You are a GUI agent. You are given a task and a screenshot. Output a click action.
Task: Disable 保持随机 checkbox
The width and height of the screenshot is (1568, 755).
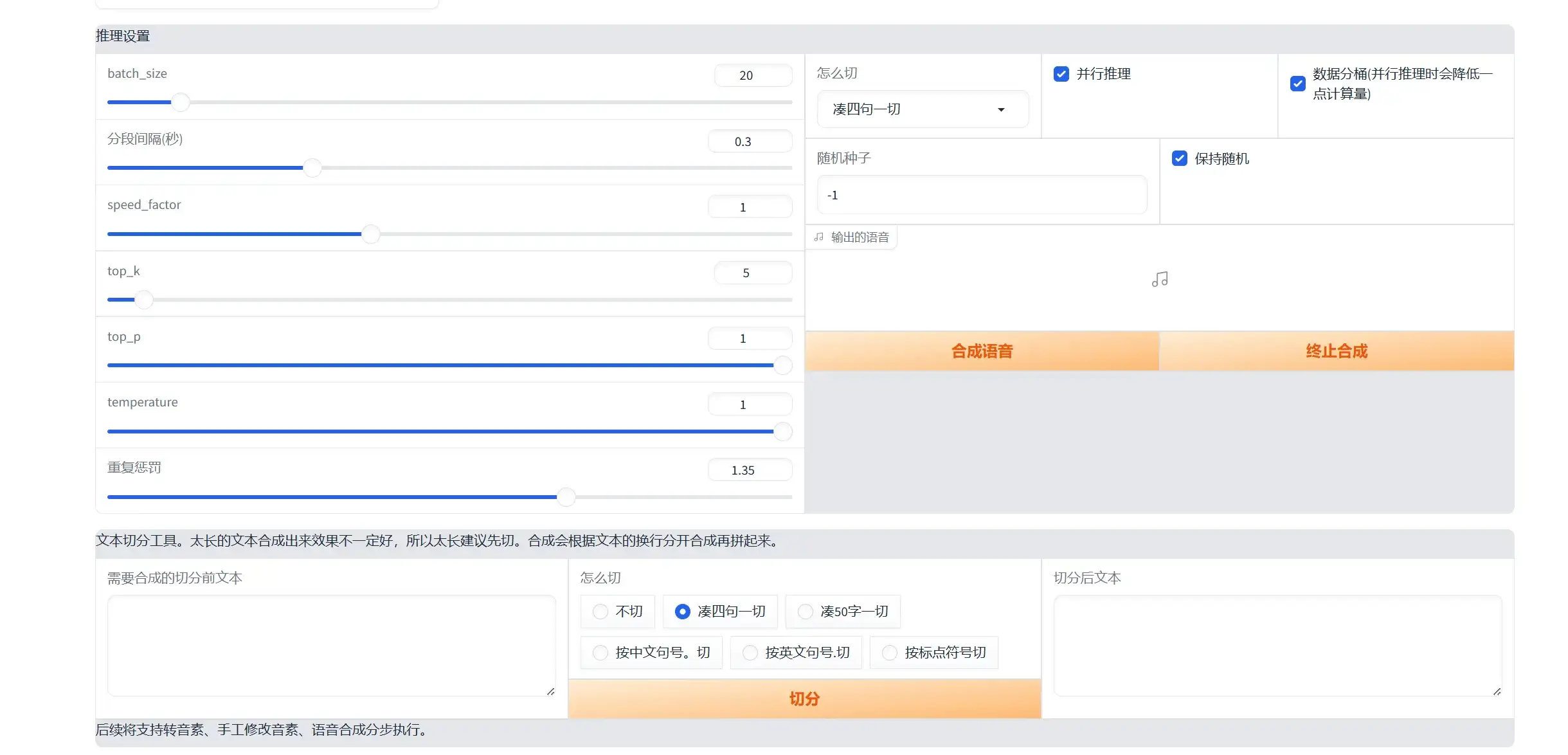point(1179,158)
